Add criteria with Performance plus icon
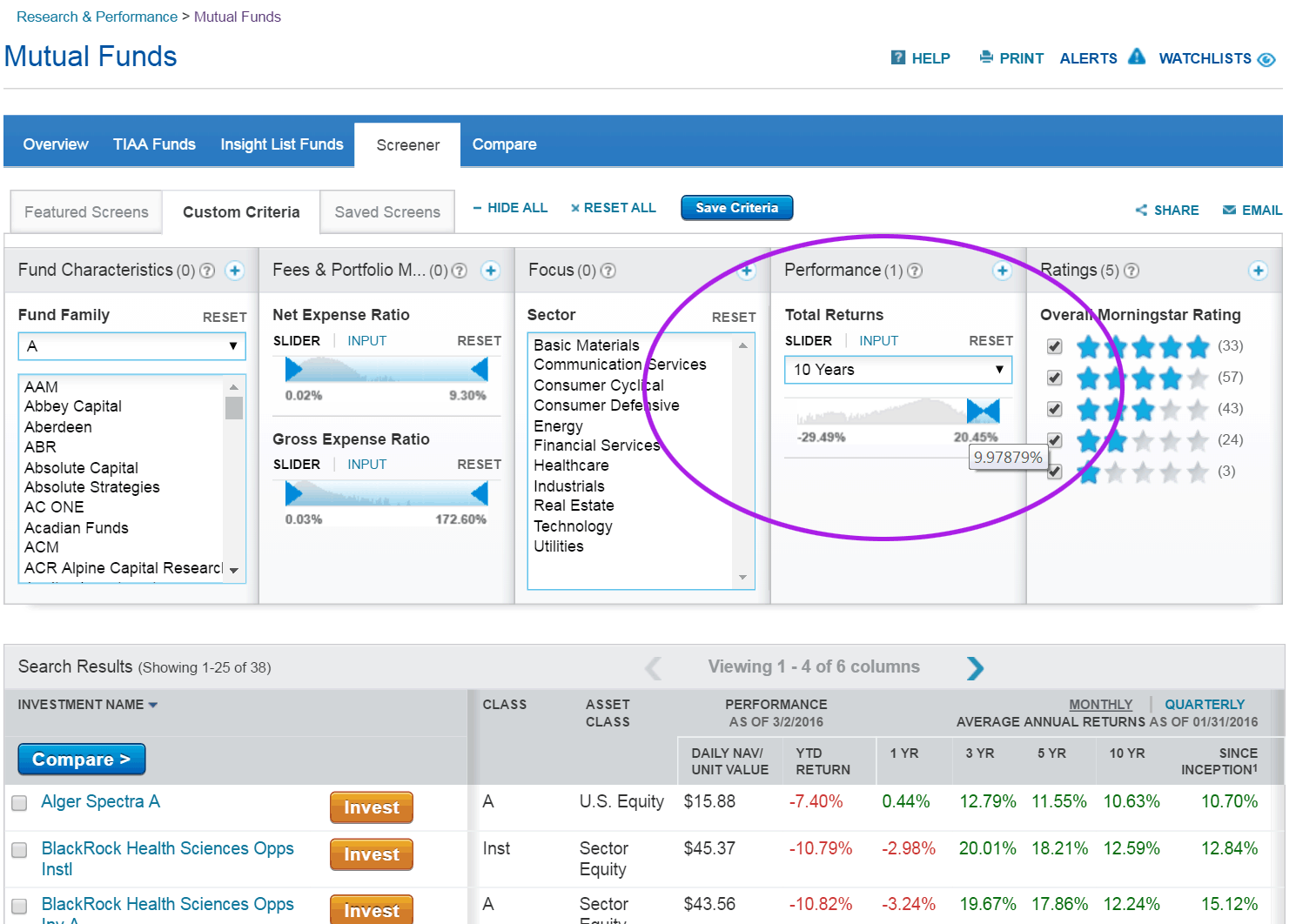This screenshot has width=1296, height=924. (1002, 271)
